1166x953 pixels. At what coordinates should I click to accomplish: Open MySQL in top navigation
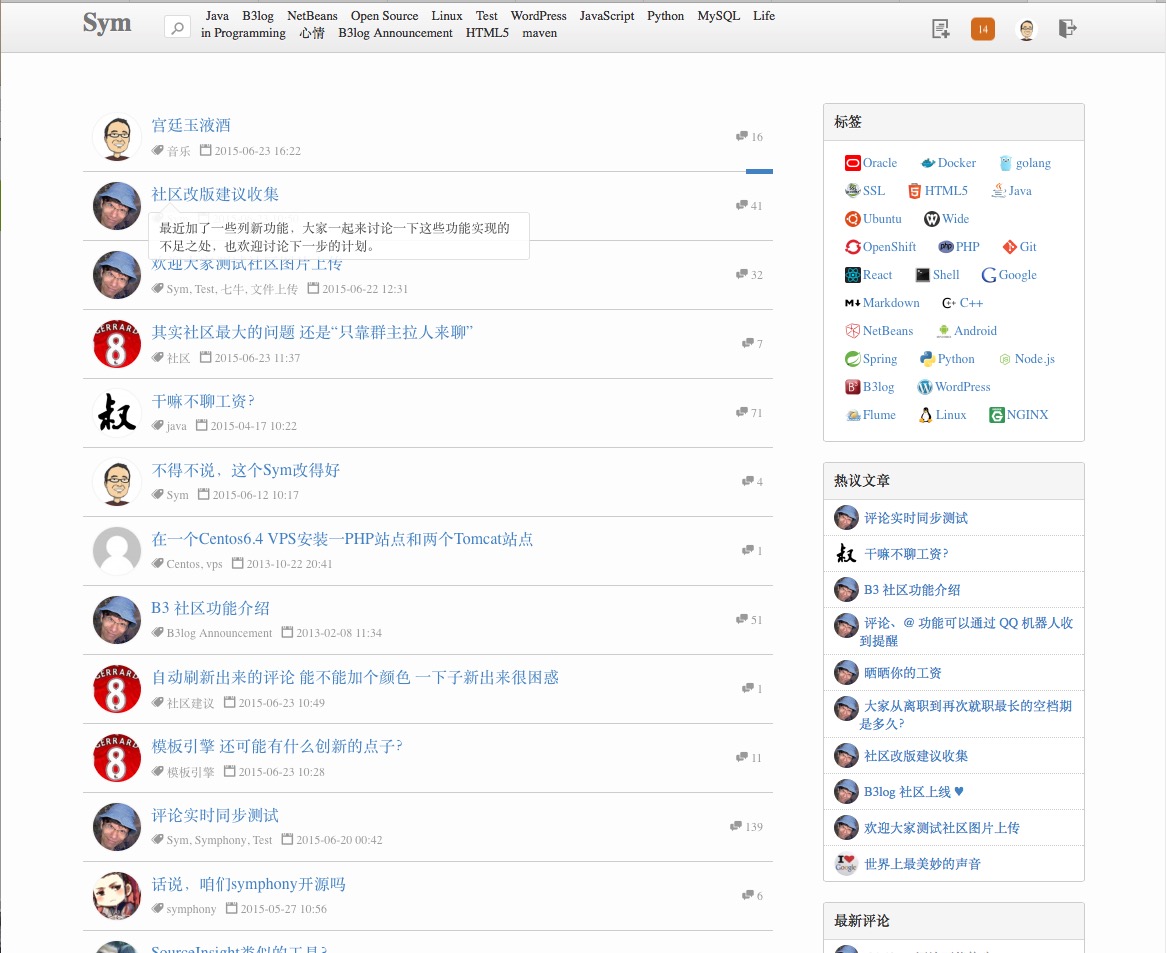pyautogui.click(x=718, y=16)
